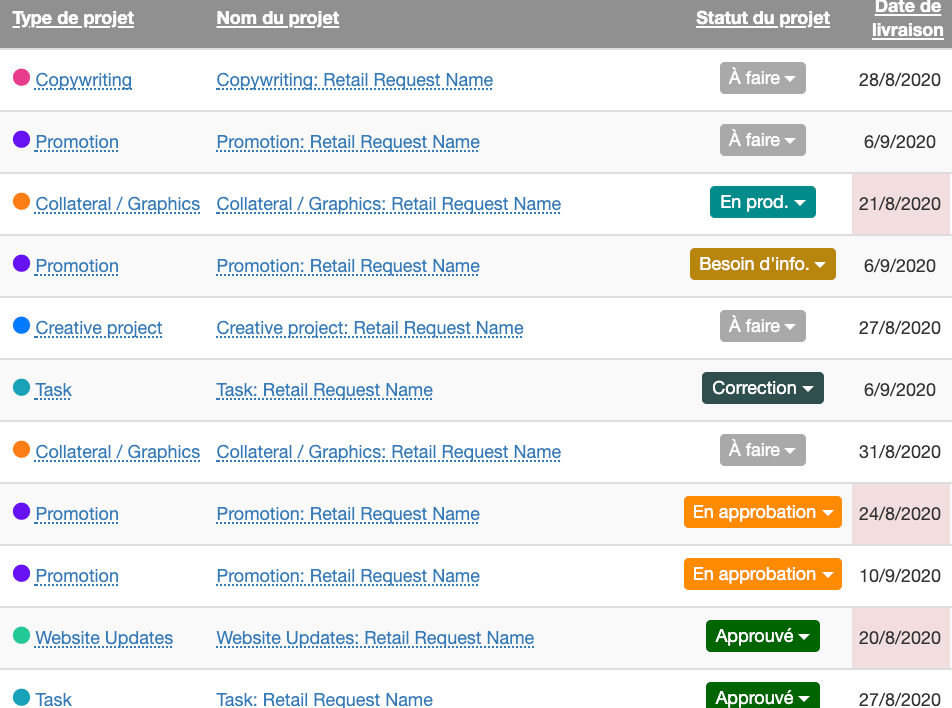Open 'Creative project: Retail Request Name' link
This screenshot has height=708, width=952.
pos(369,328)
